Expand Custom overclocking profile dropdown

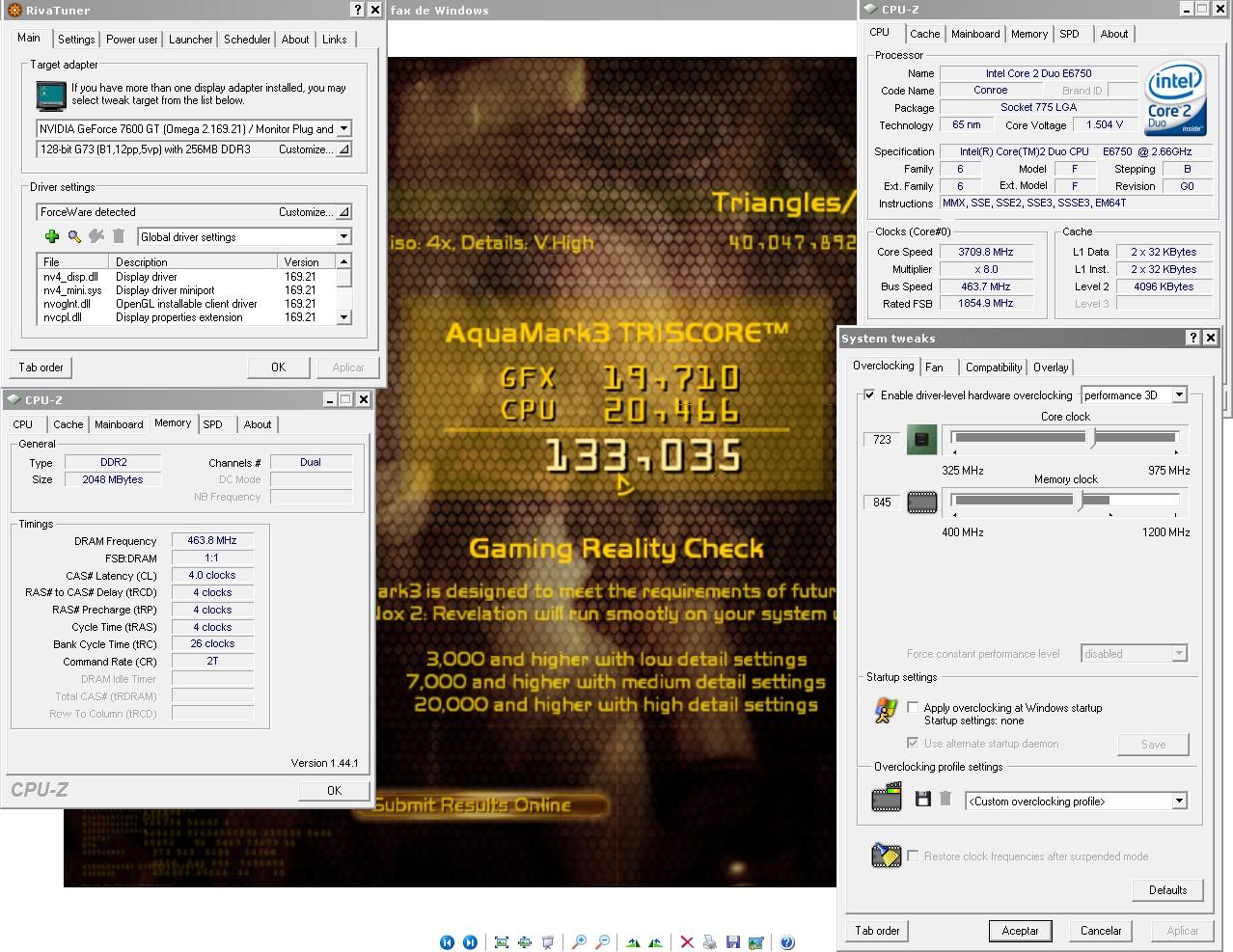point(1179,801)
